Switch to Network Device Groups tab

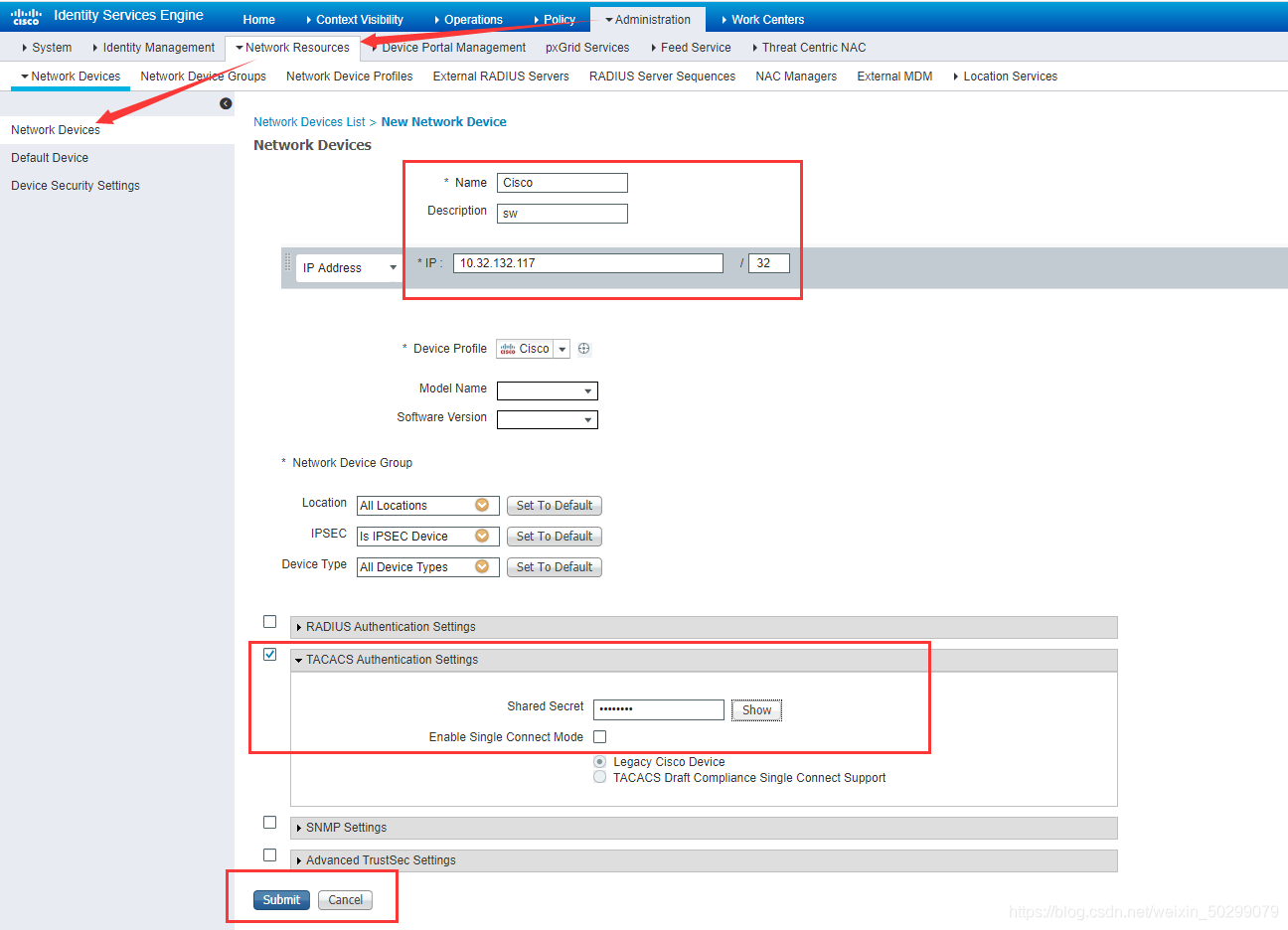(x=203, y=77)
